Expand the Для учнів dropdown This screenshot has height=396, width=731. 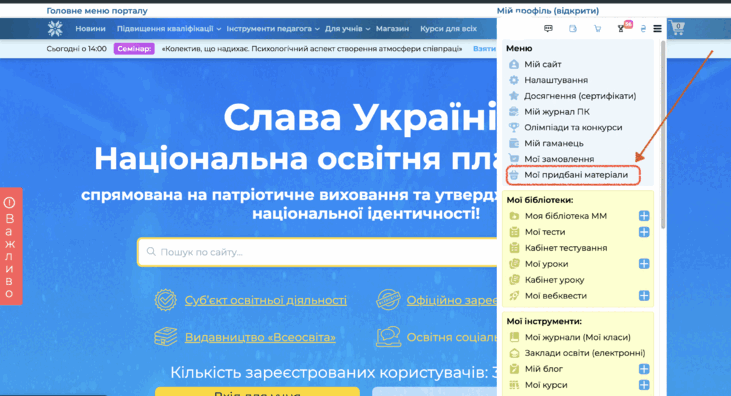coord(347,29)
